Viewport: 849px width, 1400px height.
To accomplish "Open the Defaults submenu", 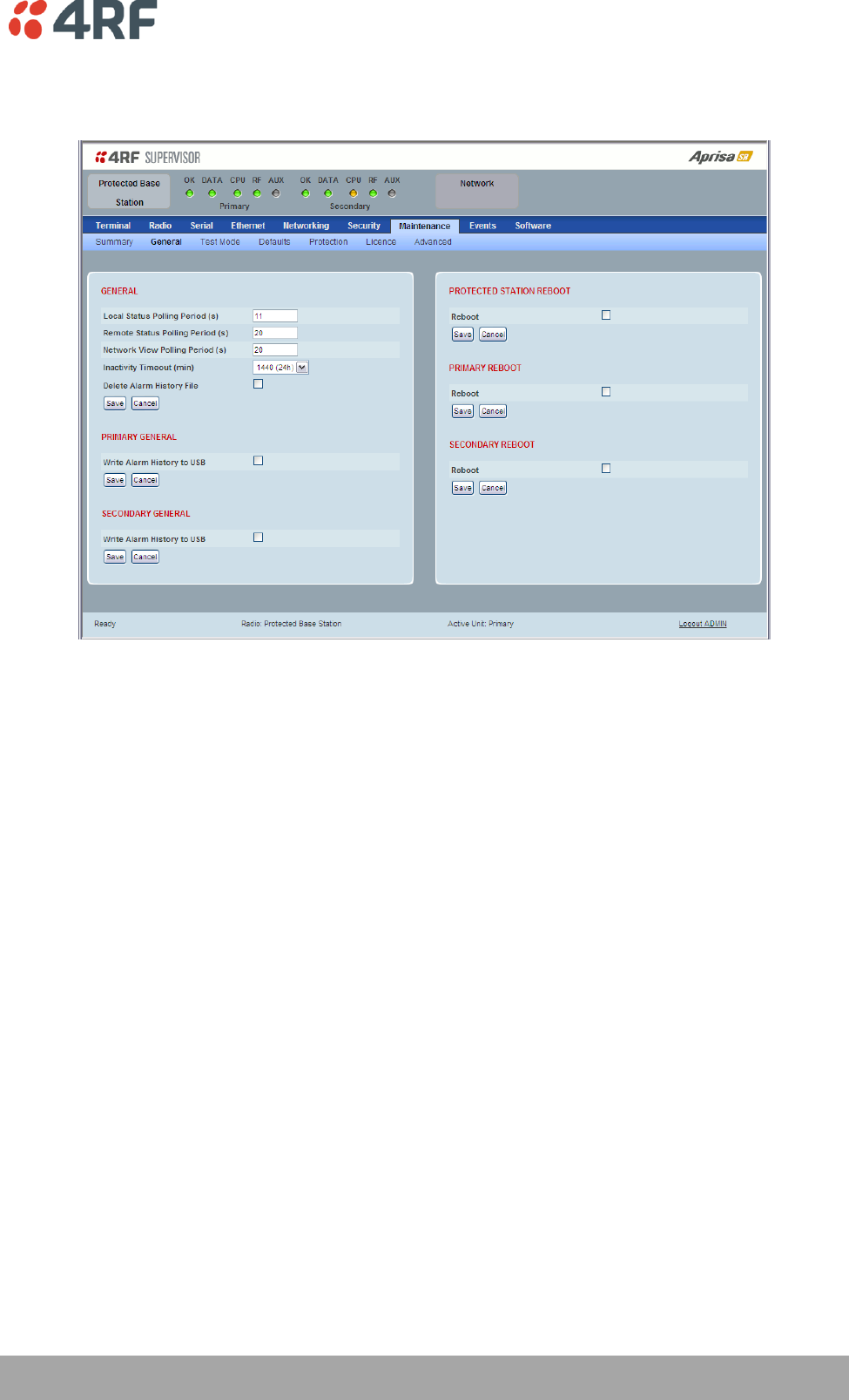I will click(x=274, y=242).
